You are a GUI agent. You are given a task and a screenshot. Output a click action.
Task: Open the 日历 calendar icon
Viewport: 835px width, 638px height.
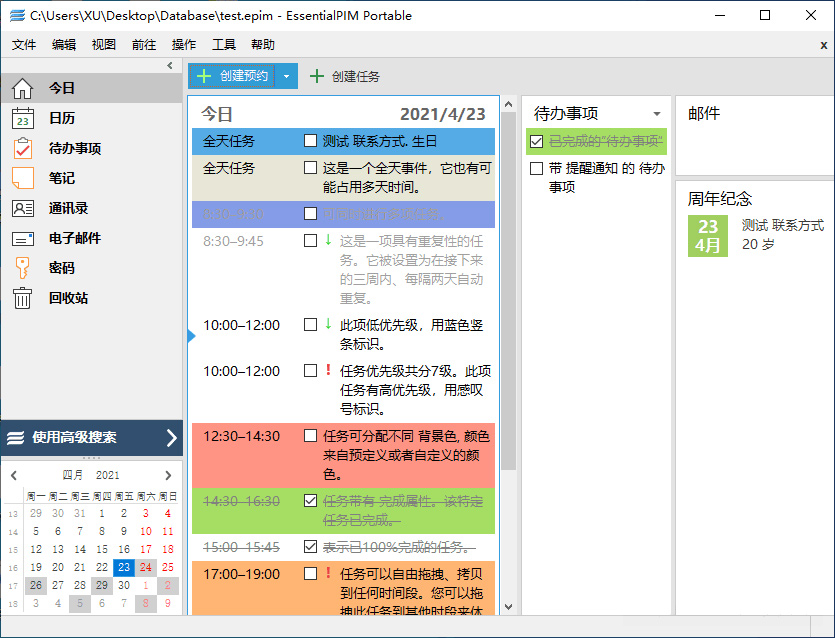[22, 118]
